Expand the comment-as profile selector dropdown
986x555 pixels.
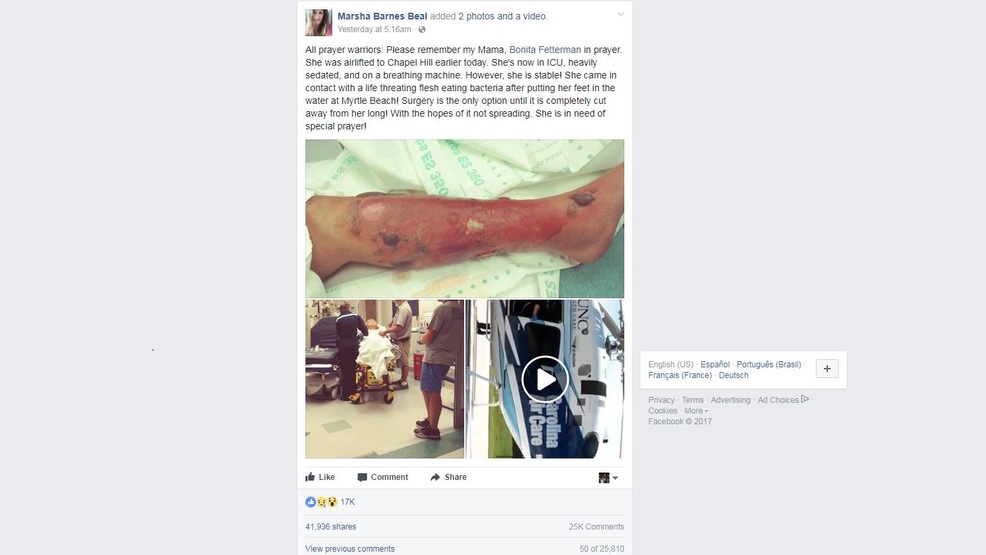[x=608, y=478]
